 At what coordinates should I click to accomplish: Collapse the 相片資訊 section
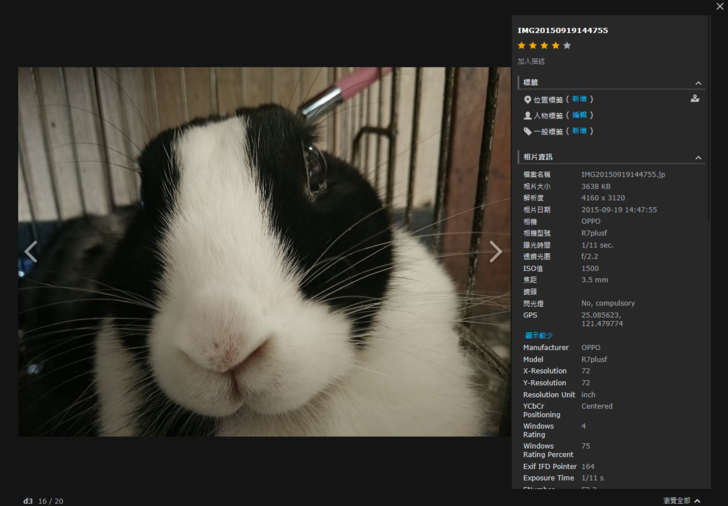click(698, 157)
